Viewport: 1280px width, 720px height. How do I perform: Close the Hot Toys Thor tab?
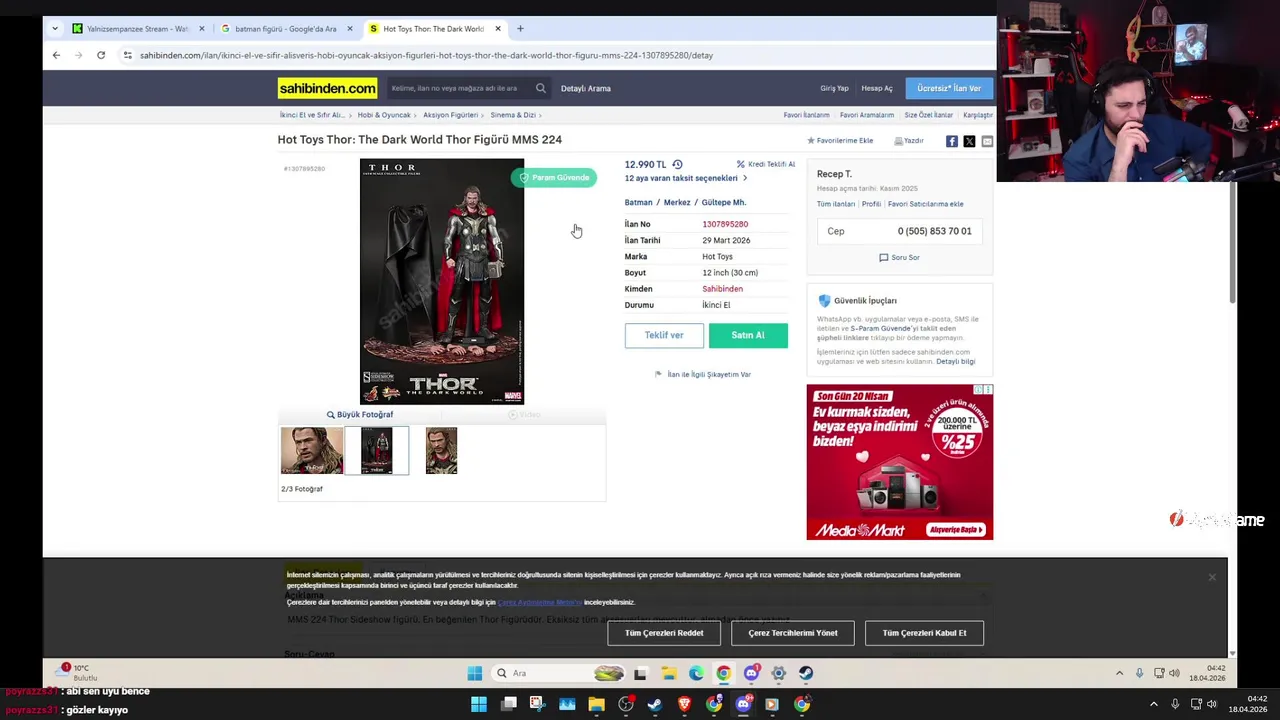498,28
